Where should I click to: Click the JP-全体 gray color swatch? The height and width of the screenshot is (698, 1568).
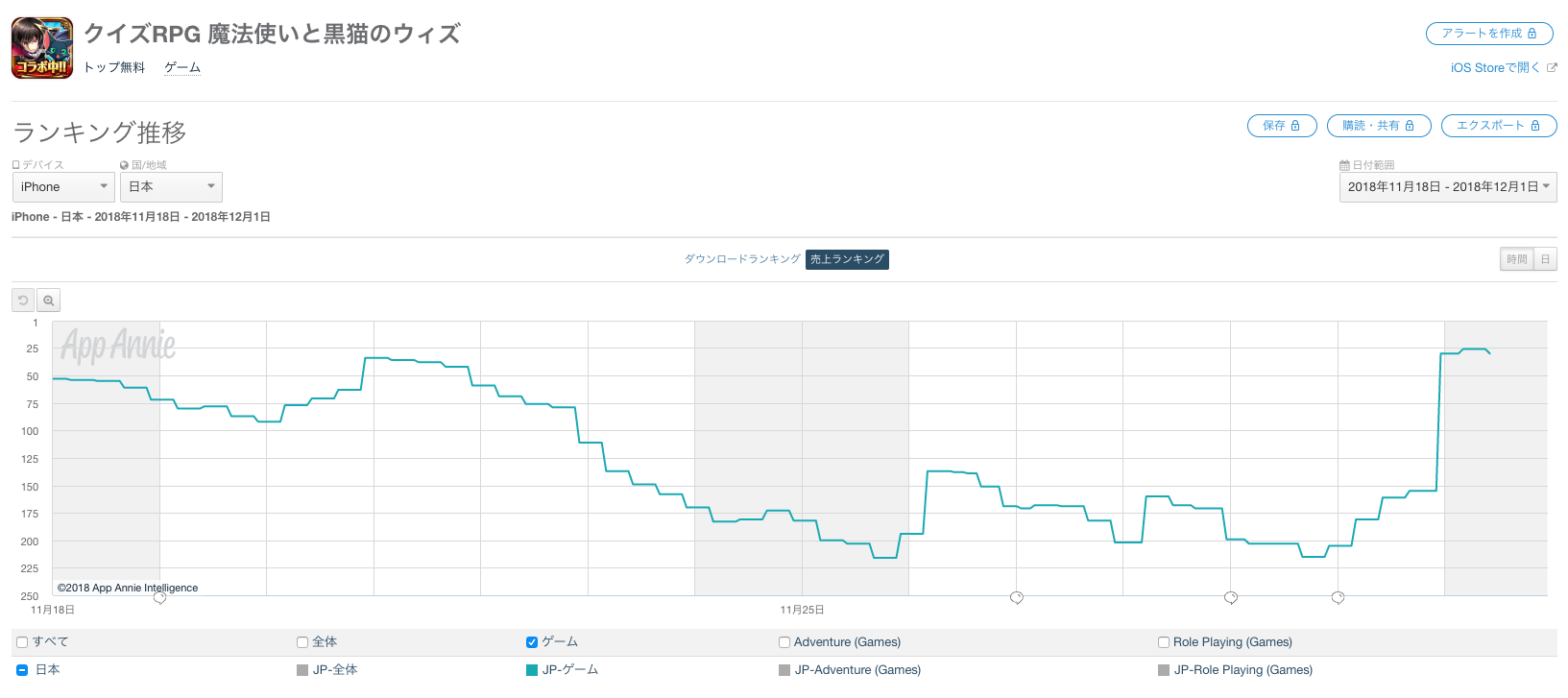(302, 670)
